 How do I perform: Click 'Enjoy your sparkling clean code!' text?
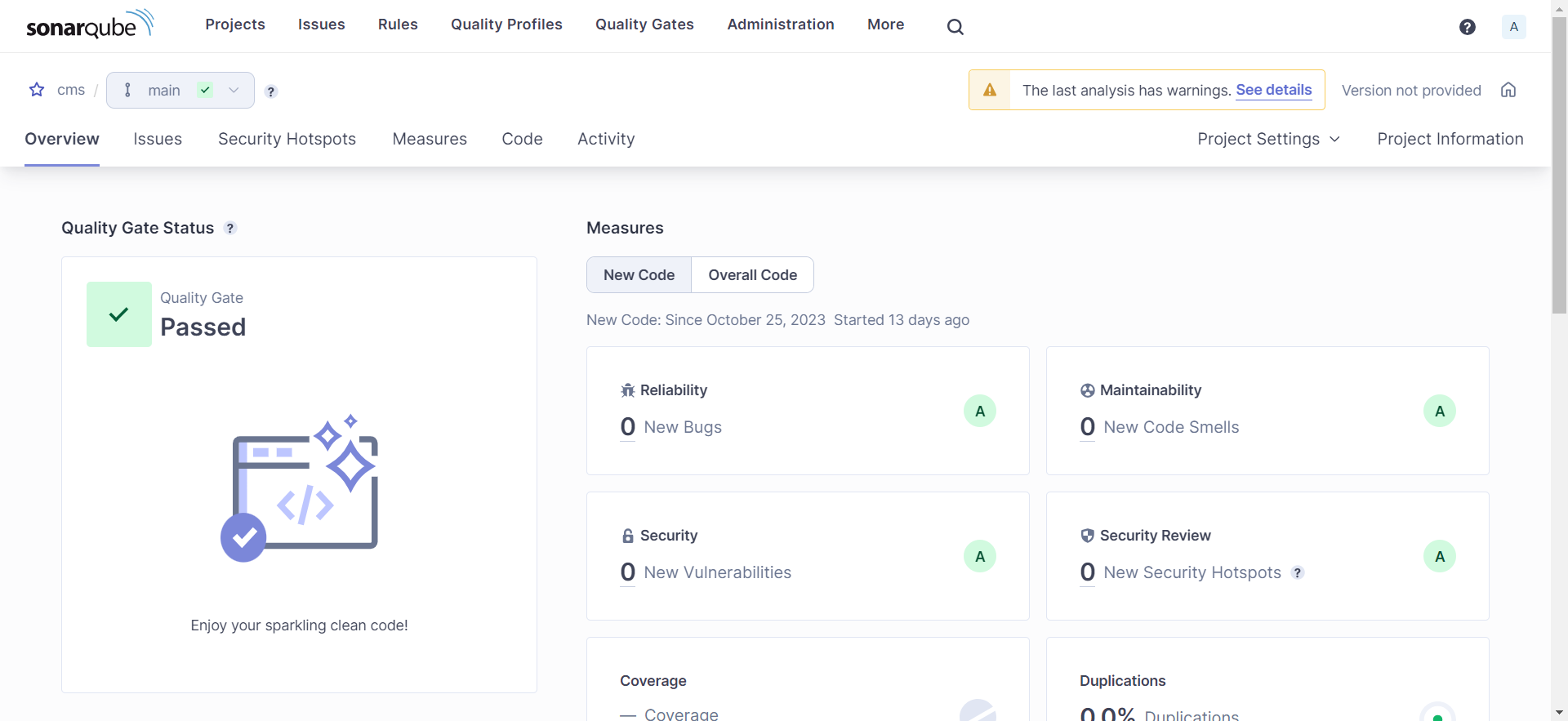(299, 625)
